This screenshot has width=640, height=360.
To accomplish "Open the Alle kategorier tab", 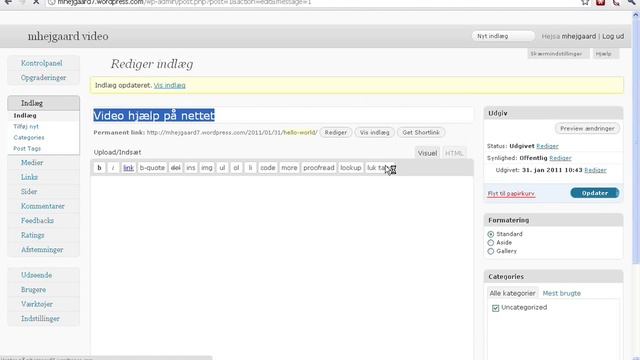I will tap(512, 293).
